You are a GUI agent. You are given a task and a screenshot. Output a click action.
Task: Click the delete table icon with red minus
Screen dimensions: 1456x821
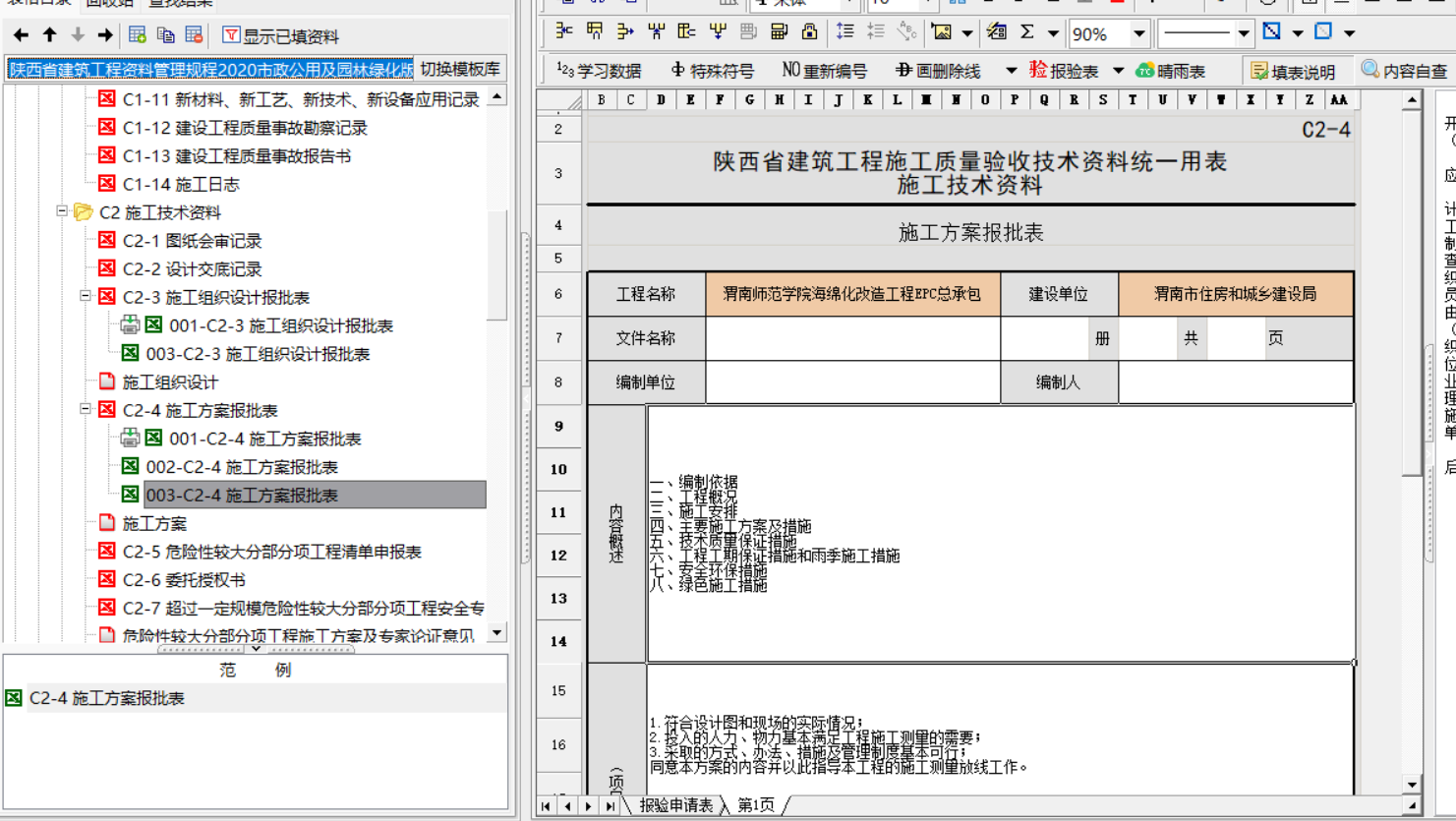(x=194, y=35)
